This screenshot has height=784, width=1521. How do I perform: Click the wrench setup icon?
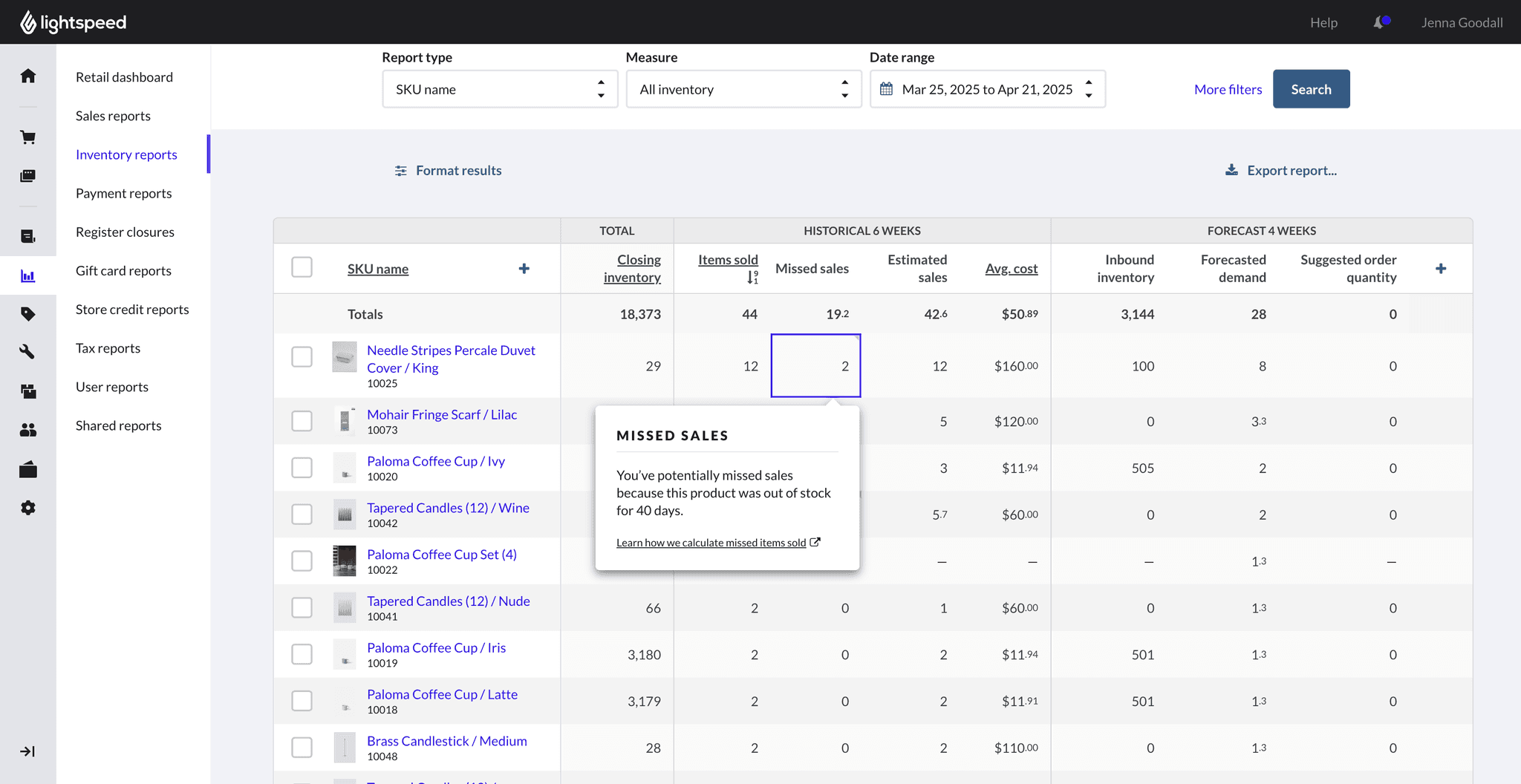coord(28,352)
